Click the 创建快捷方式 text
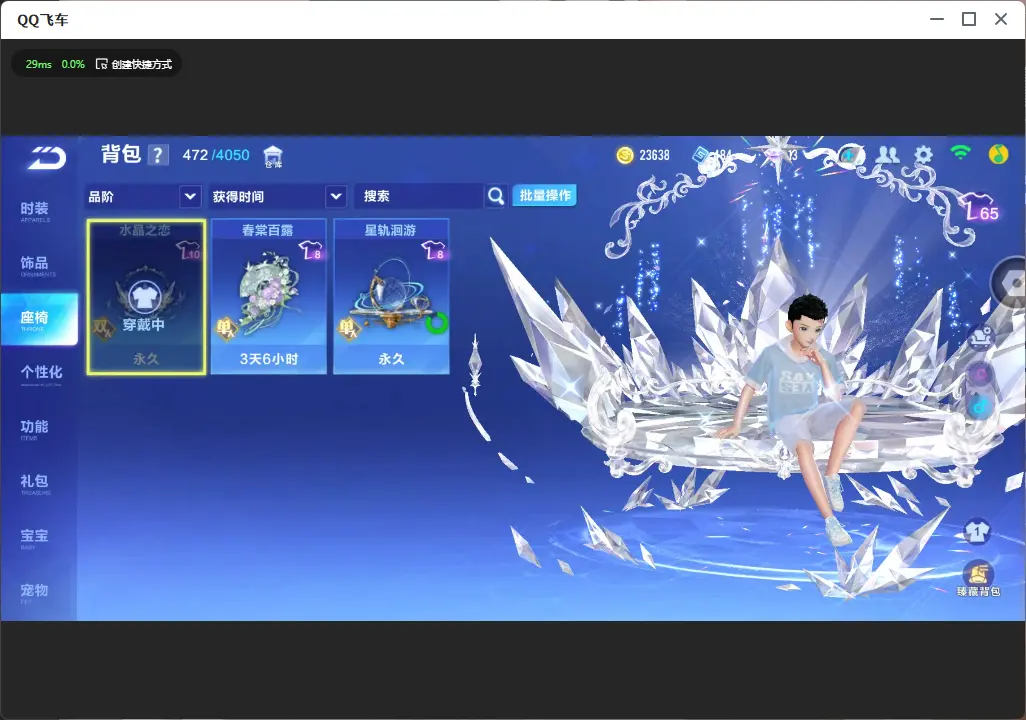Viewport: 1026px width, 720px height. click(141, 64)
